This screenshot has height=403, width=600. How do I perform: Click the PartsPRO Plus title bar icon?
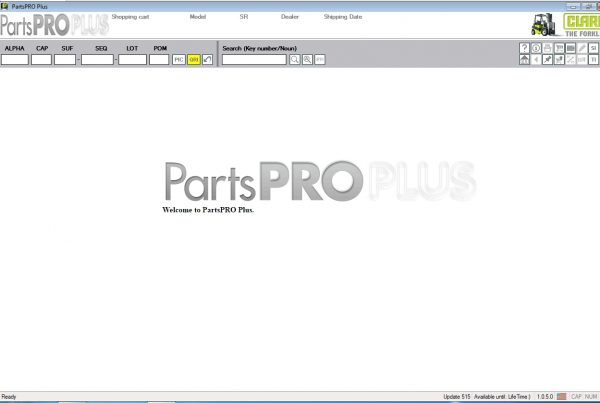click(5, 6)
